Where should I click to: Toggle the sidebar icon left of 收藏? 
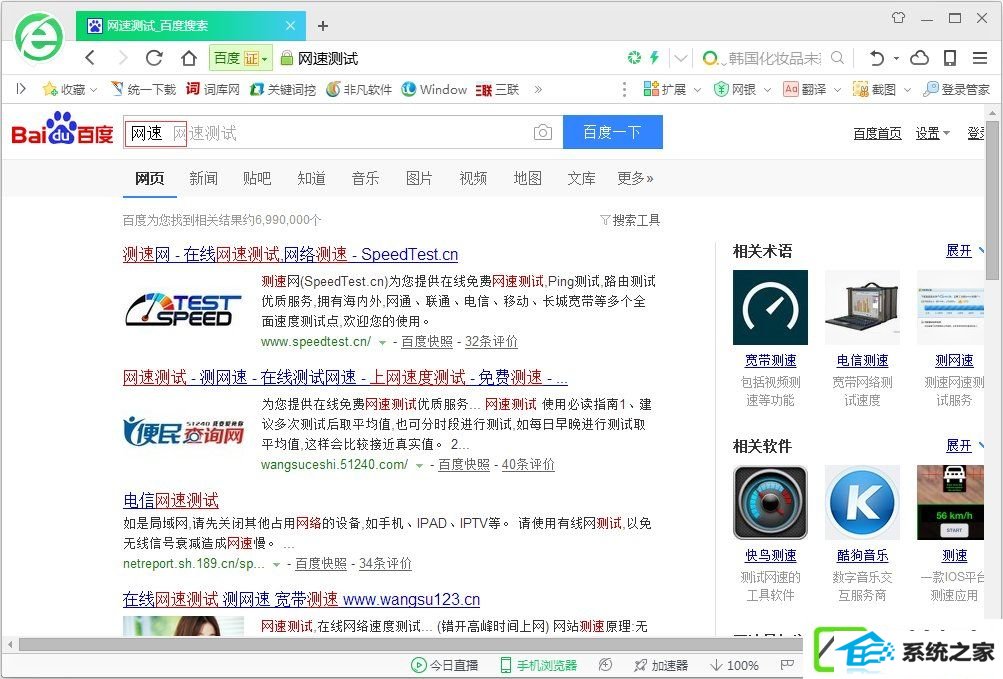[21, 89]
